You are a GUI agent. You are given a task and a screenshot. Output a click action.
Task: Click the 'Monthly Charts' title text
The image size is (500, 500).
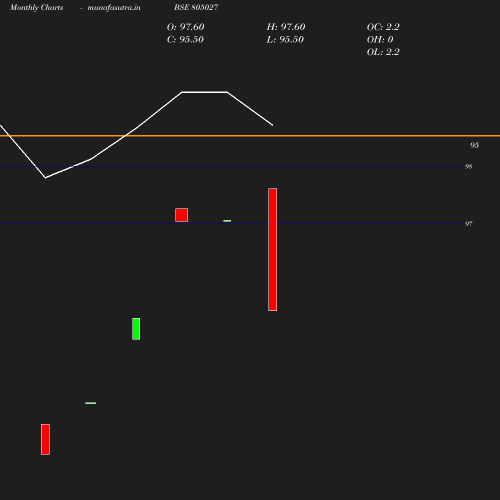click(36, 7)
